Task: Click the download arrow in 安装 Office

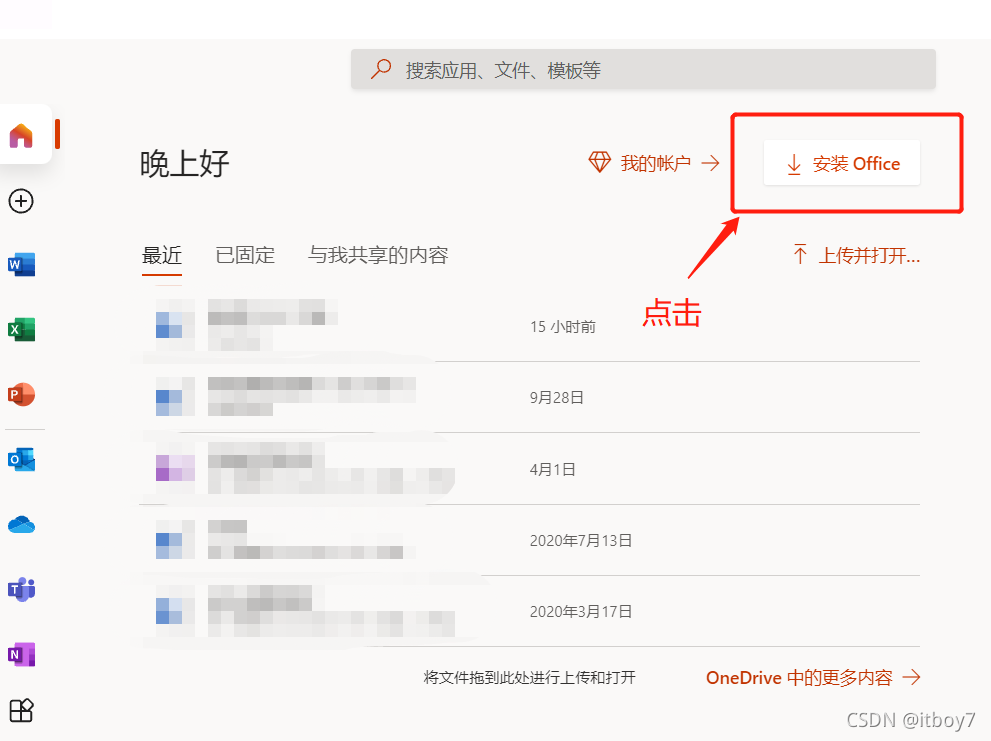Action: (794, 164)
